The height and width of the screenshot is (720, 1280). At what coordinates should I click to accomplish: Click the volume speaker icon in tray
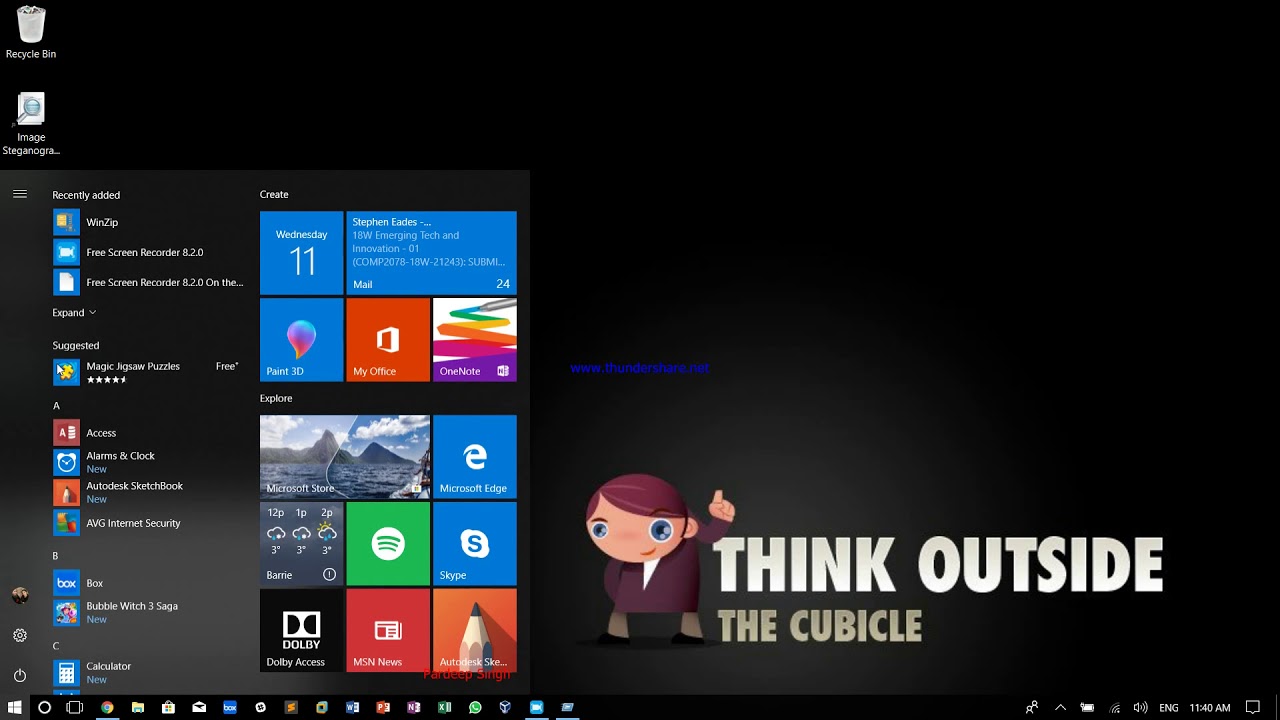1139,707
